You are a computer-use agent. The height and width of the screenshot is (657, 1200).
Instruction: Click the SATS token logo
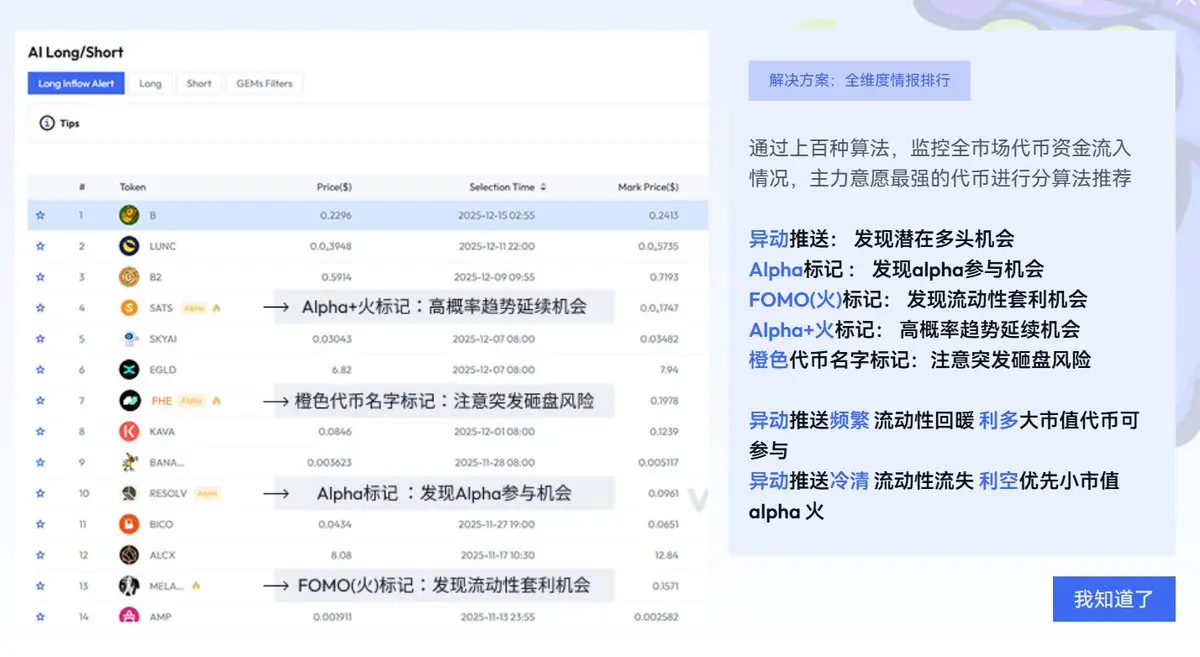pyautogui.click(x=128, y=308)
